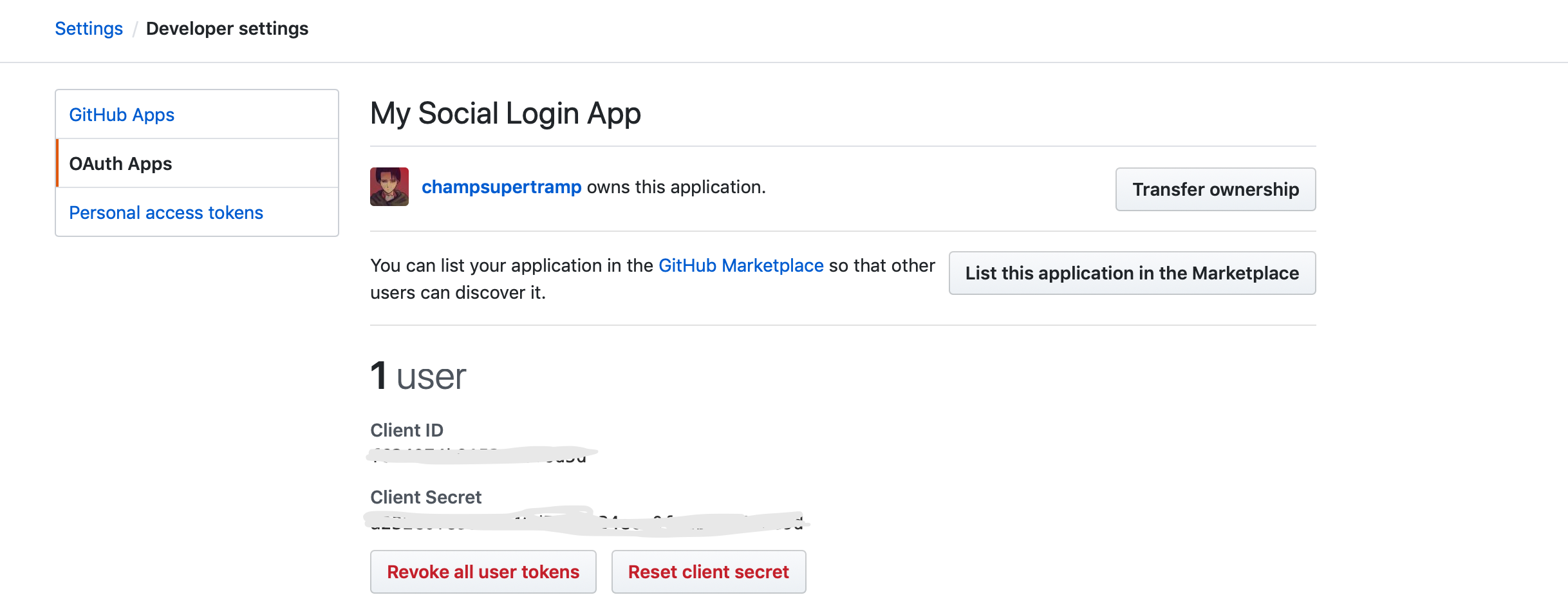Viewport: 1568px width, 613px height.
Task: Follow the GitHub Marketplace link
Action: pos(741,265)
